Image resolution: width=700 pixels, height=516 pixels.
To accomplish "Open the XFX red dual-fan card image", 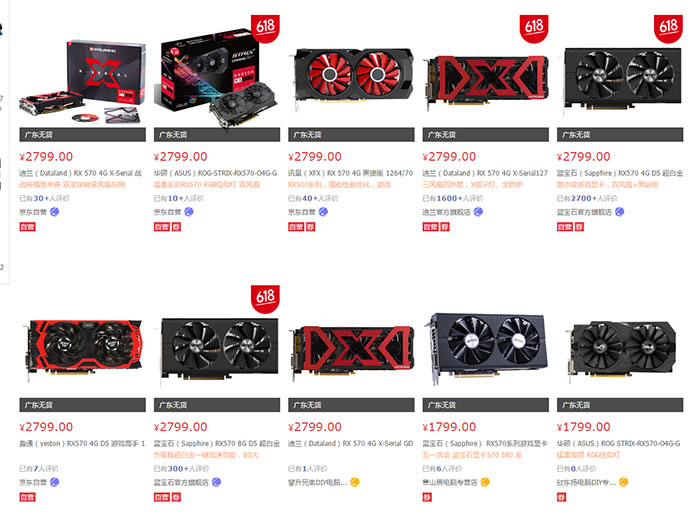I will click(x=351, y=80).
